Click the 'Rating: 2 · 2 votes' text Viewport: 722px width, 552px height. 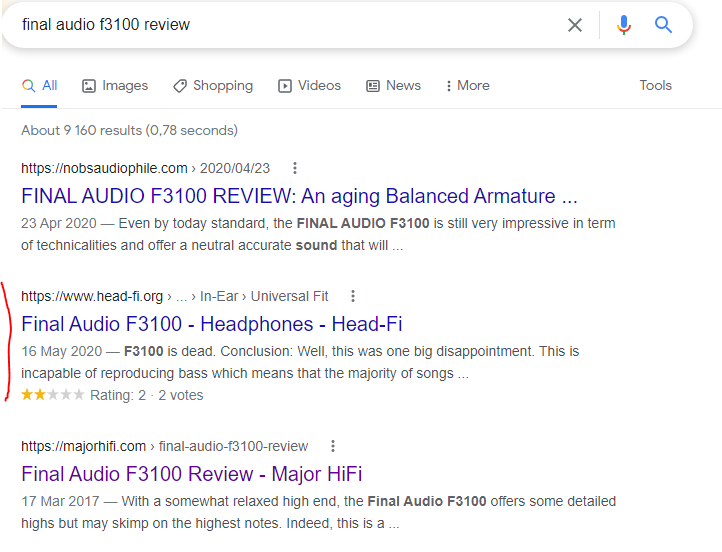pyautogui.click(x=146, y=395)
